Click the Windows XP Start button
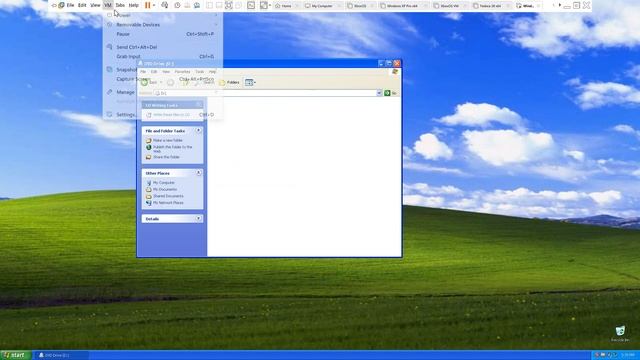The image size is (640, 360). [16, 355]
